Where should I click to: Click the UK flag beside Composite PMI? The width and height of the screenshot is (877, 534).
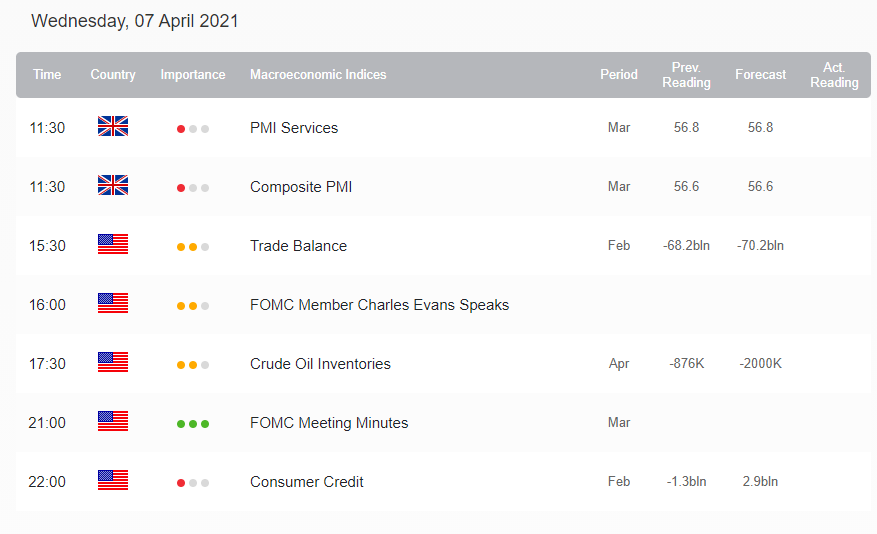113,186
